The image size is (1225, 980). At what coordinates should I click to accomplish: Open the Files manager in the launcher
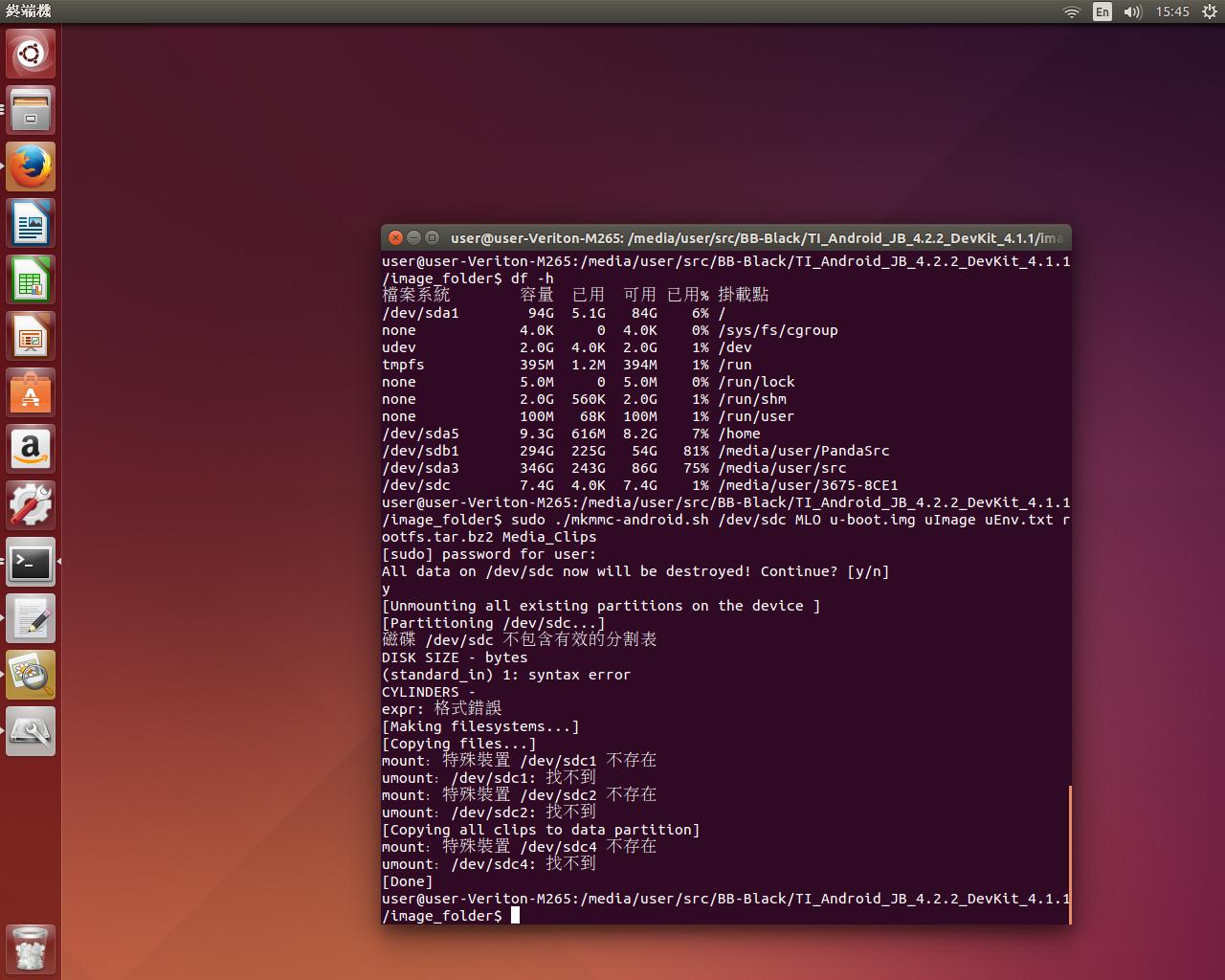coord(31,110)
